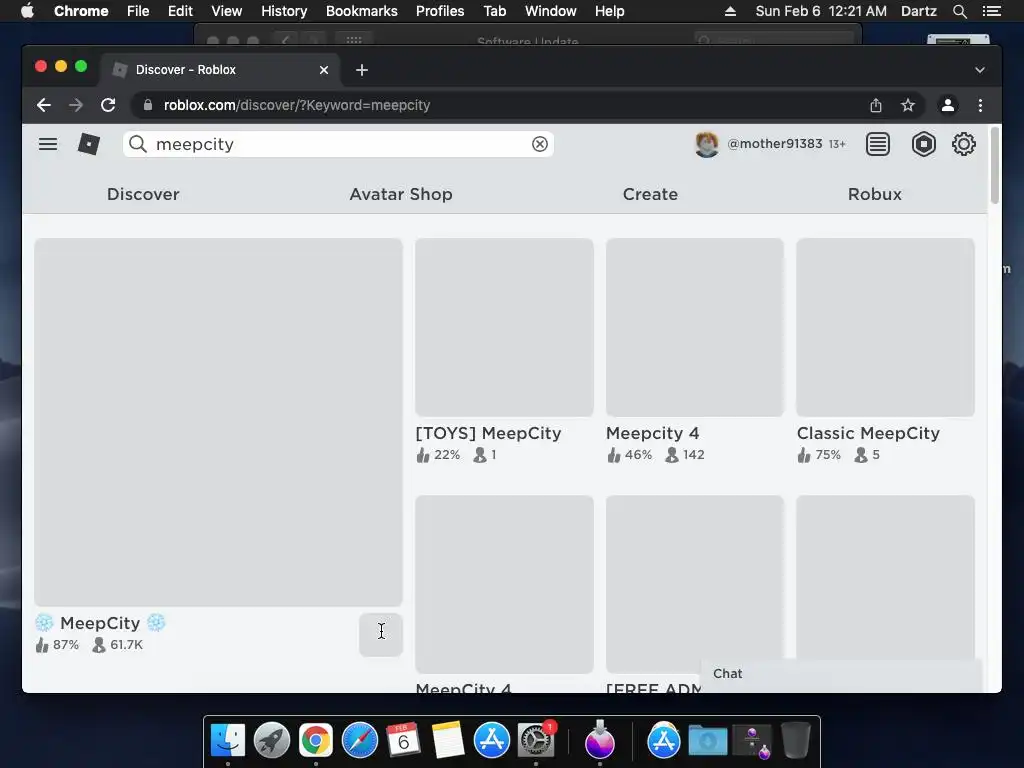Viewport: 1024px width, 768px height.
Task: Go to the Create tab
Action: coord(650,194)
